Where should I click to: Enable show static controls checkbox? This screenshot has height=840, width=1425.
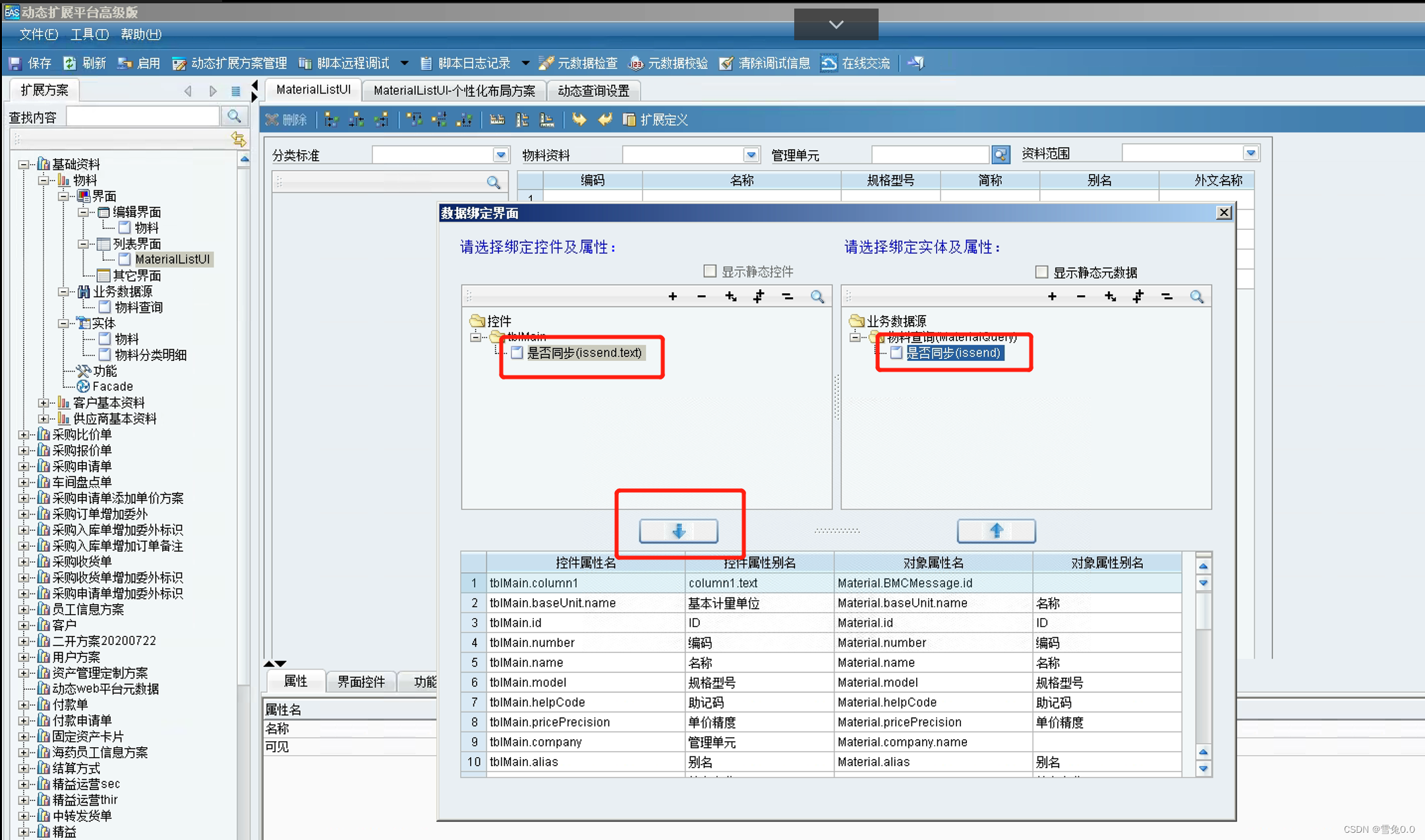pos(710,271)
